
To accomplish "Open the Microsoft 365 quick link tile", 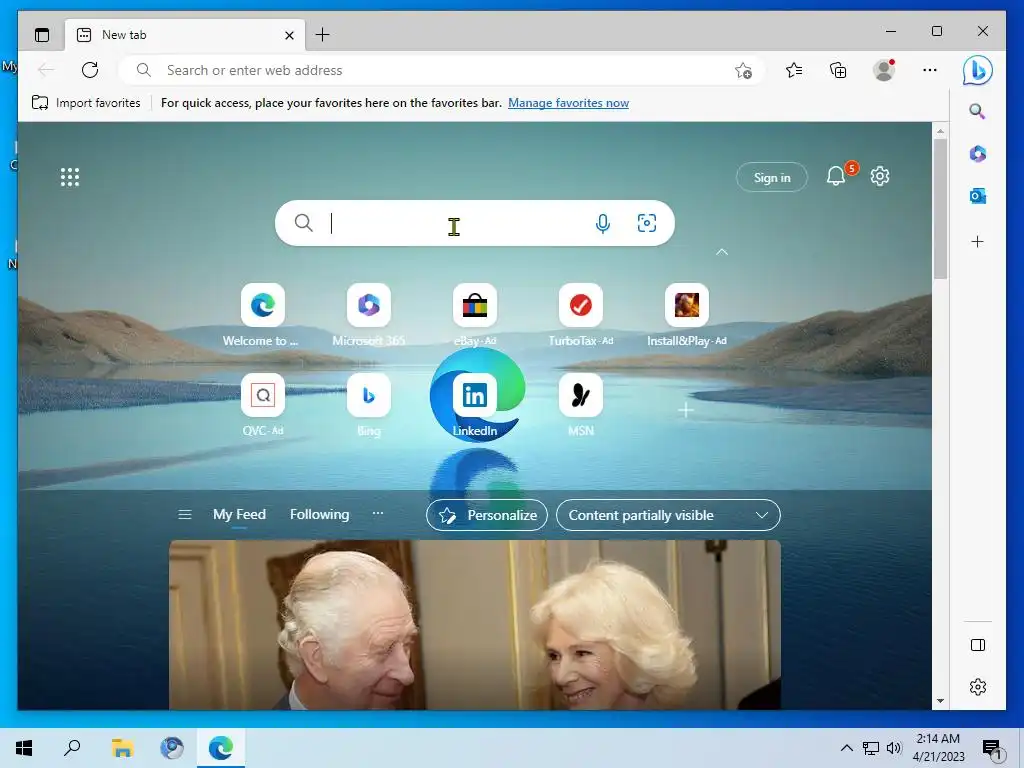I will (368, 315).
